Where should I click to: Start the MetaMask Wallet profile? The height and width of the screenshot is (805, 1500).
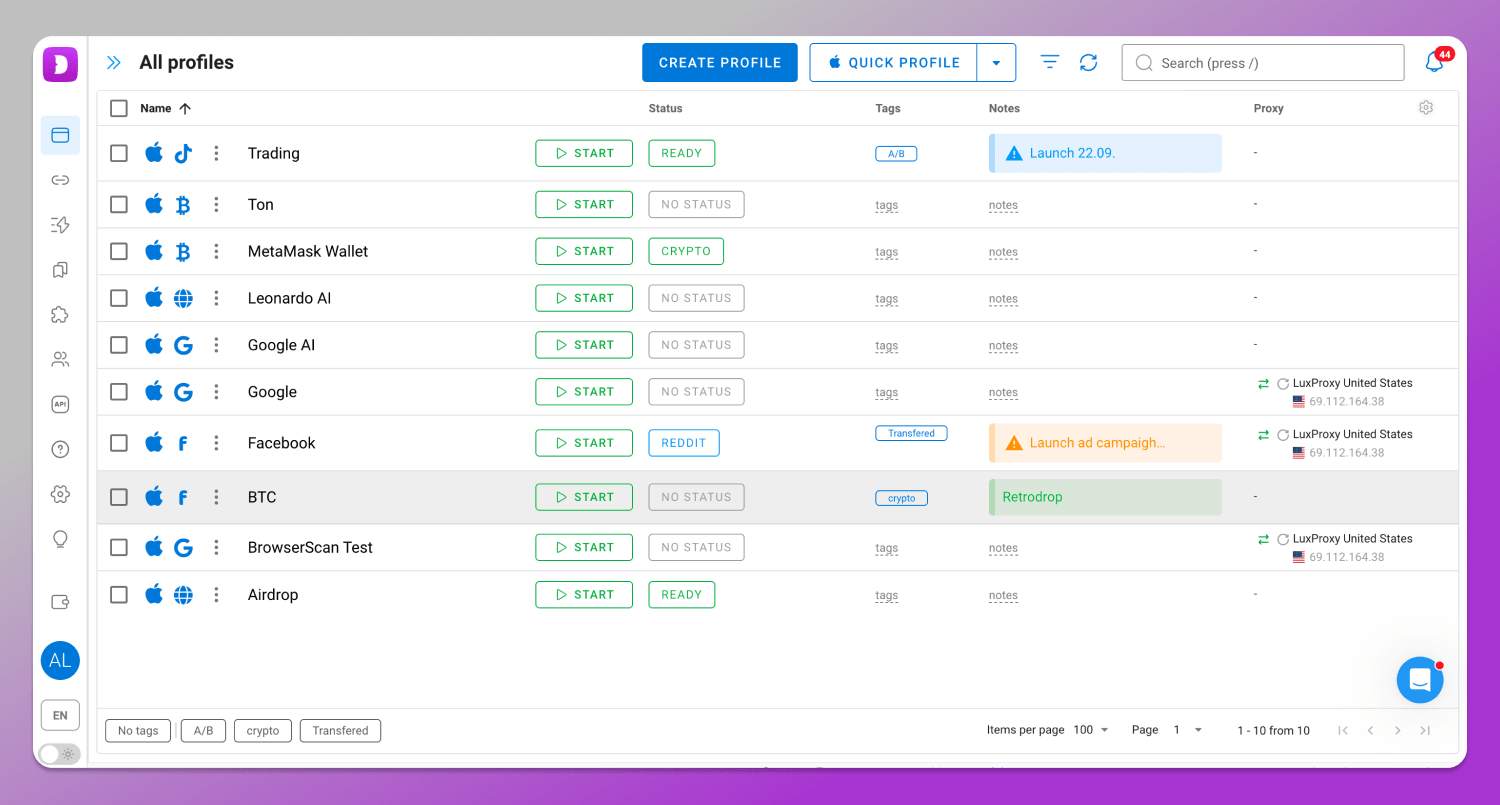(584, 251)
